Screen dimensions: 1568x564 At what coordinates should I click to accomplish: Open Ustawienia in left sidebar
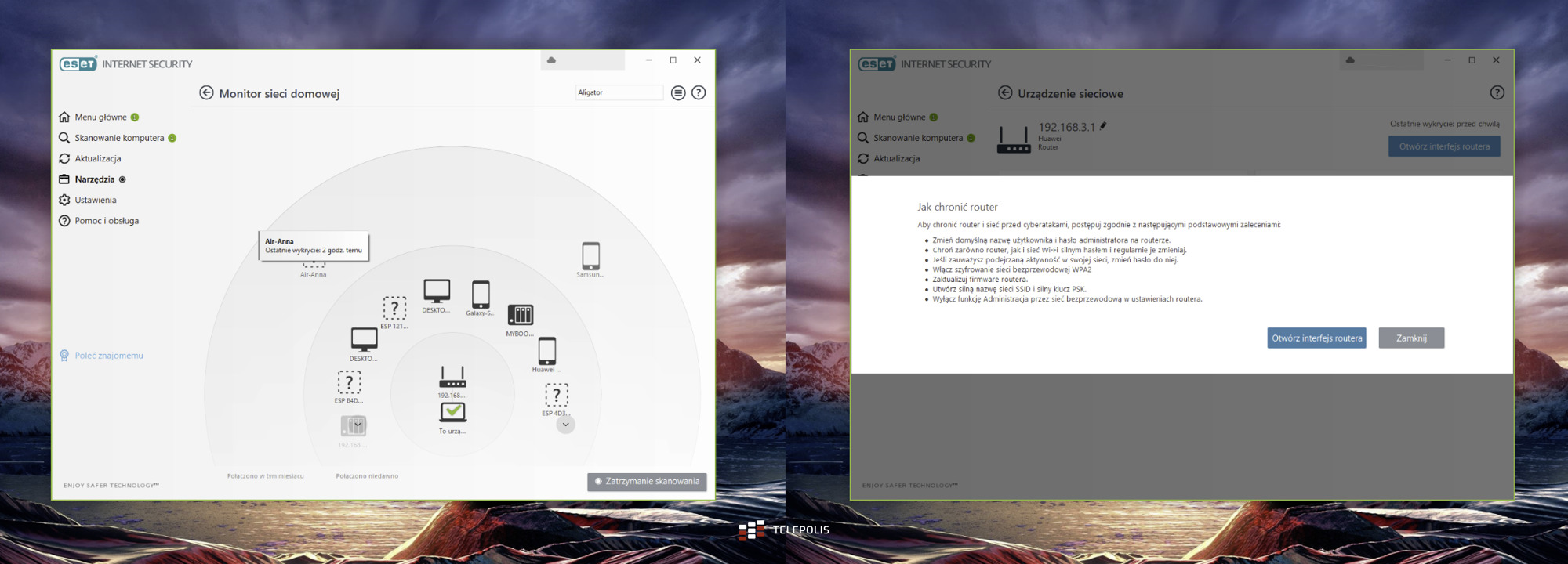[x=95, y=200]
